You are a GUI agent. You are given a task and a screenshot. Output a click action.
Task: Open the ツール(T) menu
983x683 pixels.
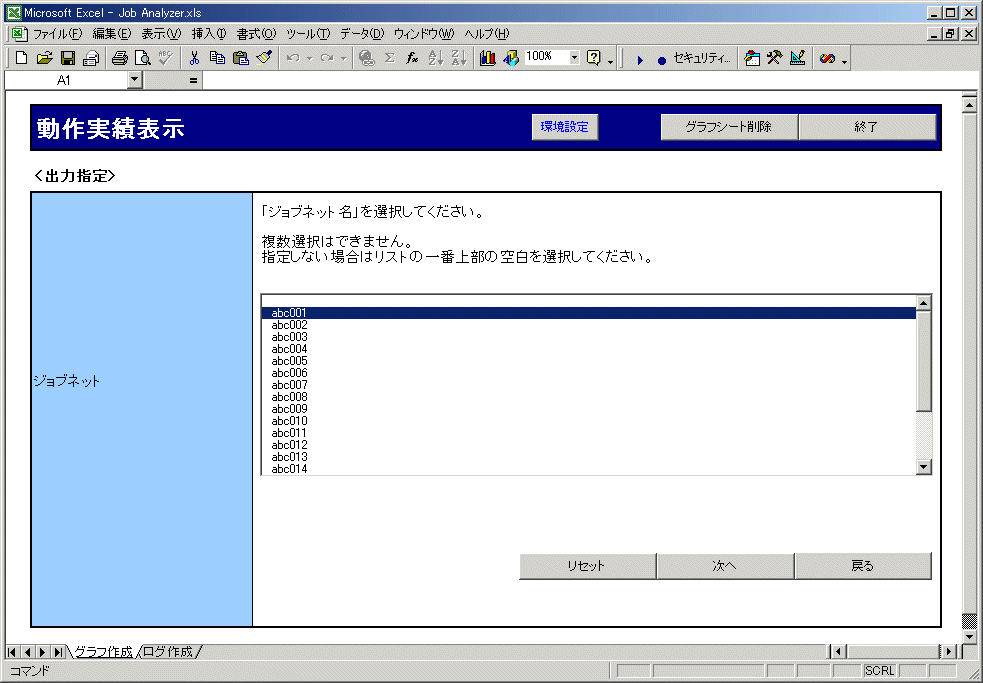pyautogui.click(x=308, y=34)
